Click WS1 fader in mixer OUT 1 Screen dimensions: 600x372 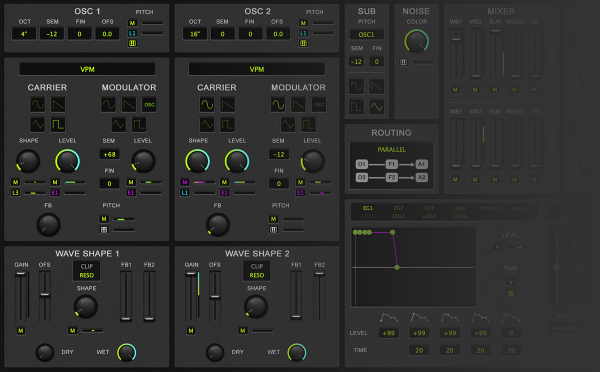[455, 54]
